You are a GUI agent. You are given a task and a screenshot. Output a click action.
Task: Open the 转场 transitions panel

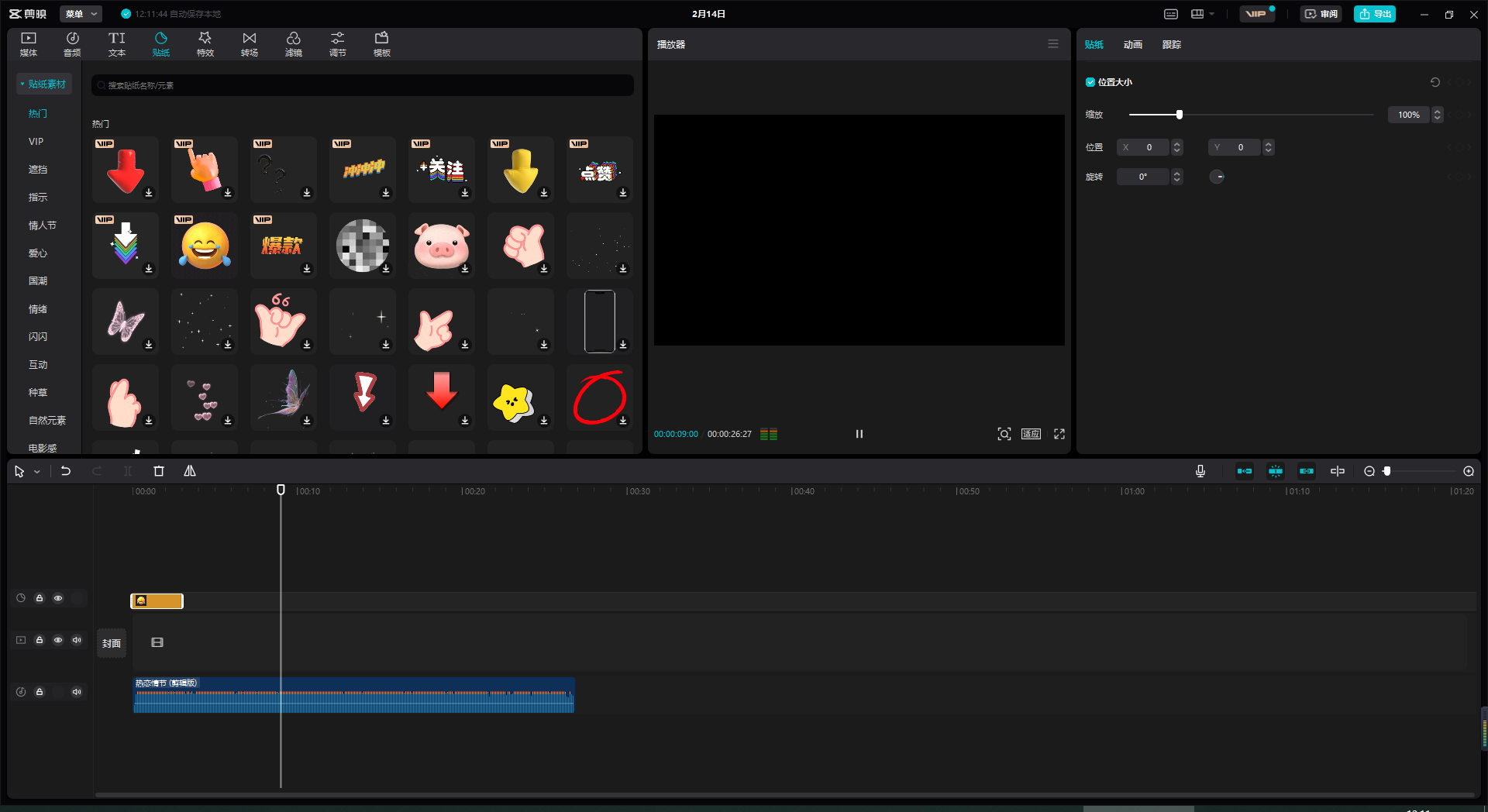(x=250, y=44)
